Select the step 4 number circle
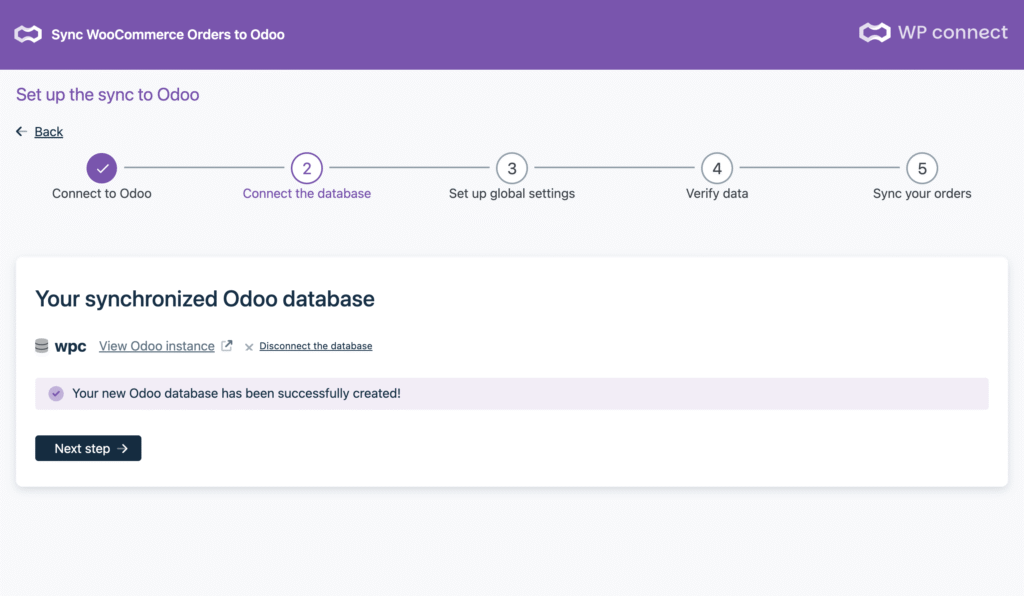This screenshot has width=1024, height=596. (x=717, y=168)
